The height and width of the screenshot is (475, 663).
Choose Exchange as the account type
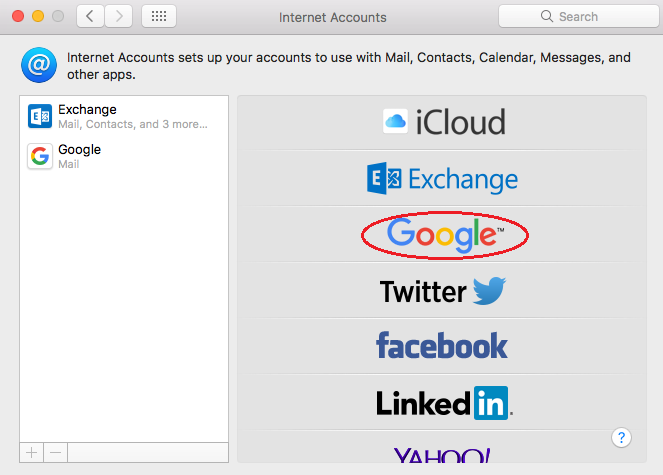tap(442, 178)
